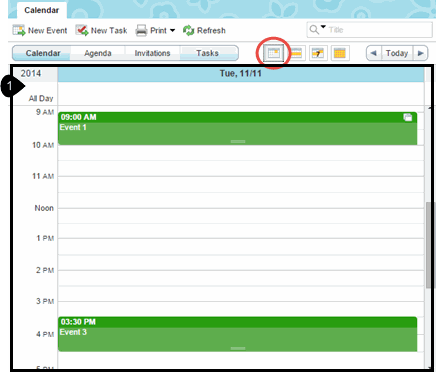The width and height of the screenshot is (436, 372).
Task: Jump to Today
Action: pos(397,53)
